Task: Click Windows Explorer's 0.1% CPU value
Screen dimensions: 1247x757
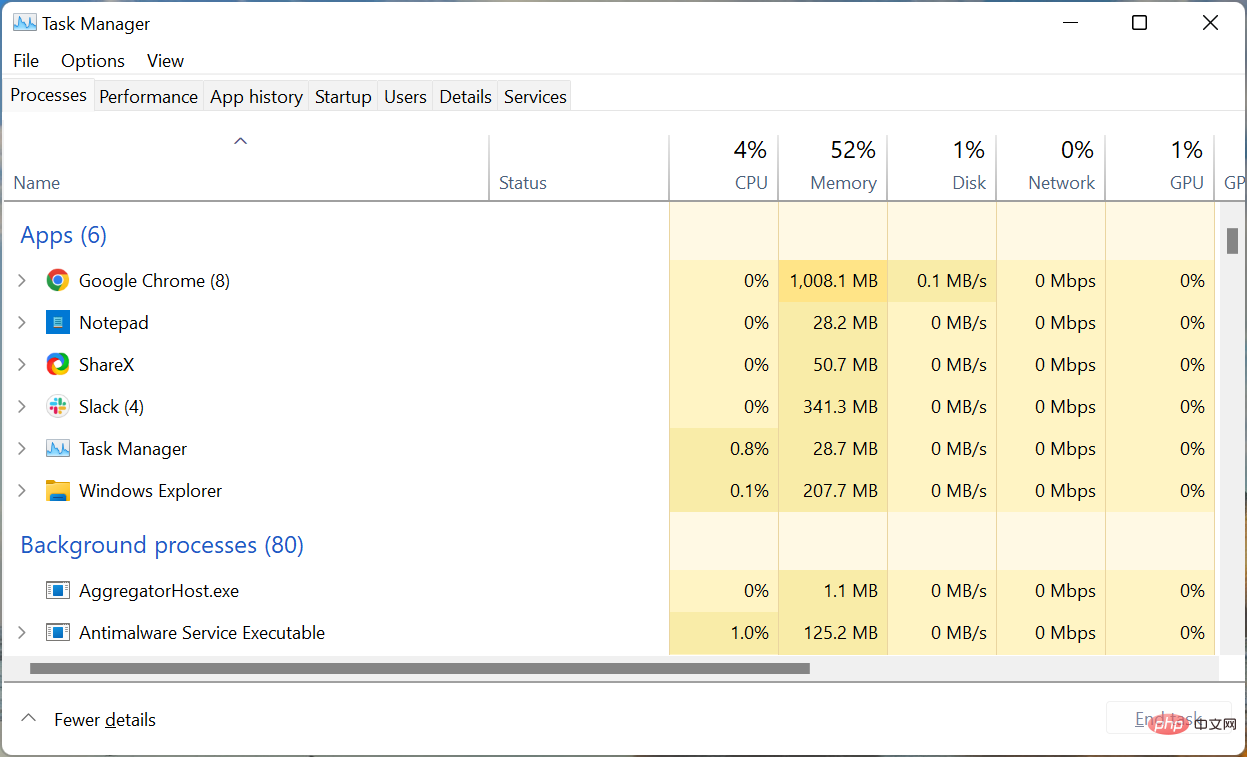Action: point(749,491)
